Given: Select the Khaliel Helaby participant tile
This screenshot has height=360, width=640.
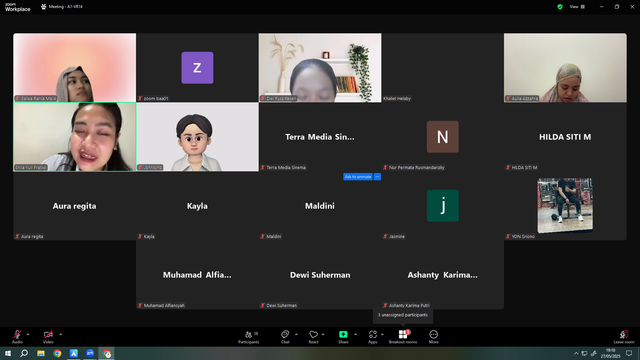Looking at the screenshot, I should tap(442, 67).
